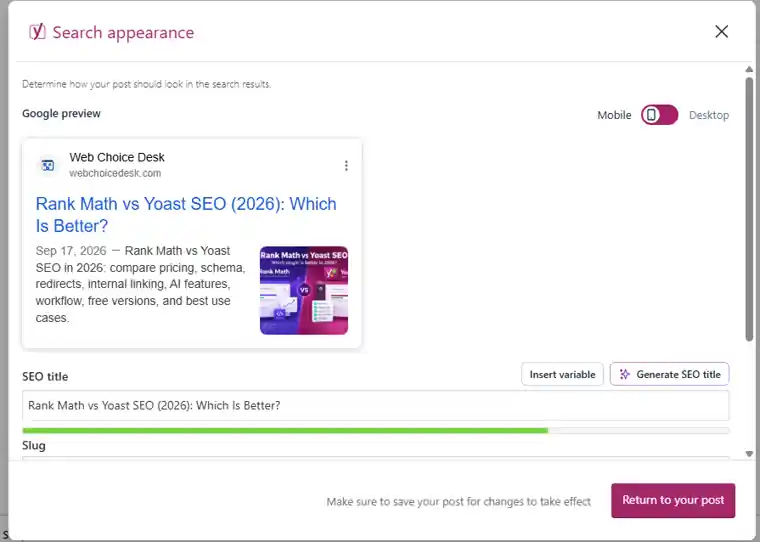
Task: Click the Search appearance heading text
Action: [x=123, y=32]
